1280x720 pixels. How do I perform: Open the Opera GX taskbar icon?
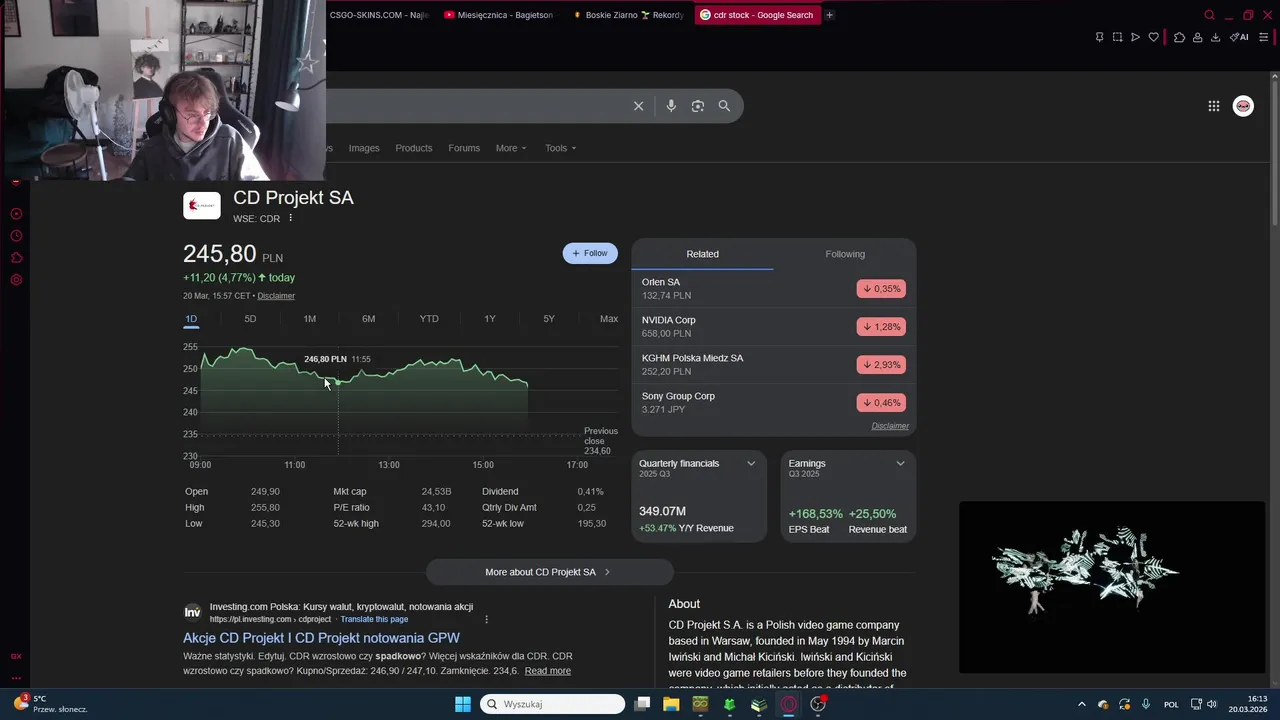[789, 704]
